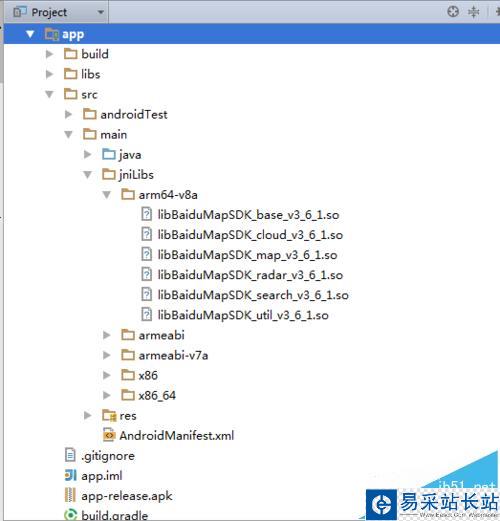Click the armeabi-v7a folder icon
The image size is (500, 521).
(128, 355)
